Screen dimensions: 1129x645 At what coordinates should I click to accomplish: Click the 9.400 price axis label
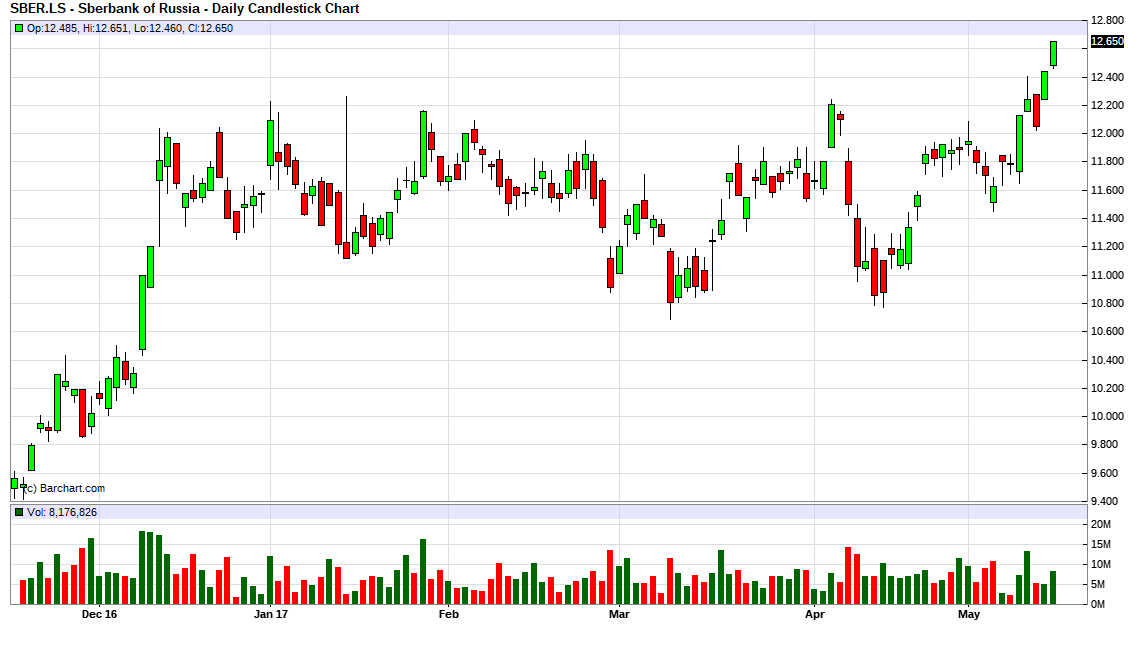point(1107,501)
